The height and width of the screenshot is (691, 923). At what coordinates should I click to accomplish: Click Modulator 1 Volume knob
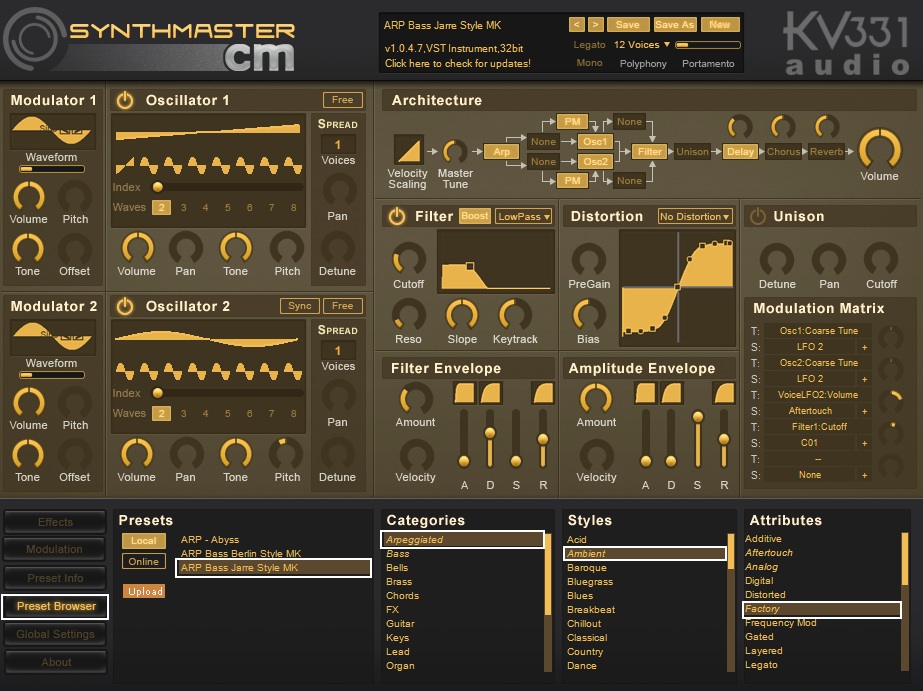(28, 197)
